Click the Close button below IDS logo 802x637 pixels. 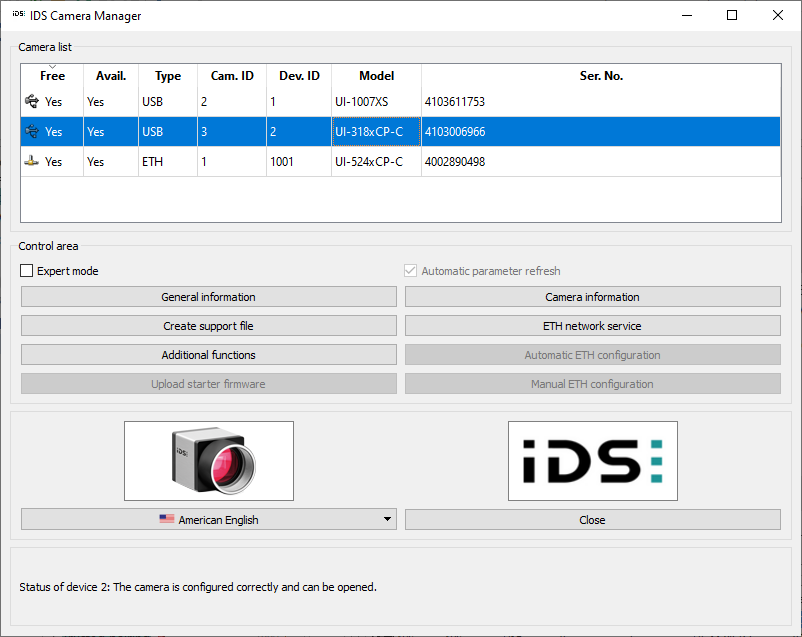pyautogui.click(x=593, y=519)
